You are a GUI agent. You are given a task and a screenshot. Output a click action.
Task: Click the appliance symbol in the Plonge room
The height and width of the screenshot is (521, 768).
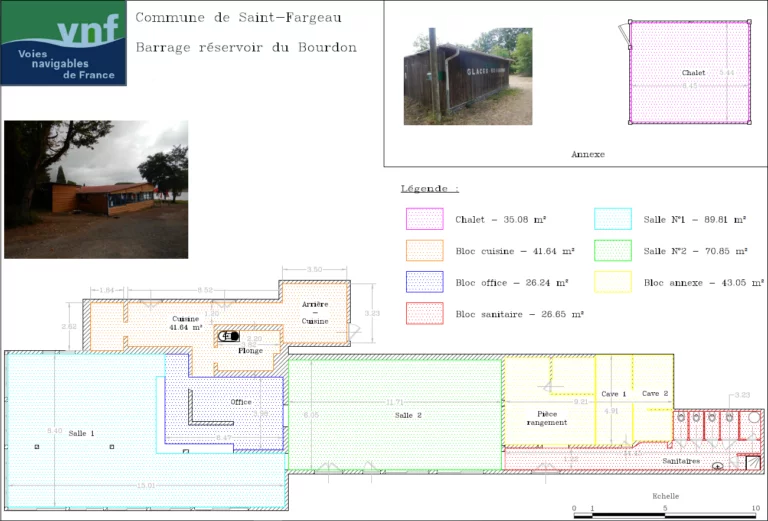(x=229, y=336)
